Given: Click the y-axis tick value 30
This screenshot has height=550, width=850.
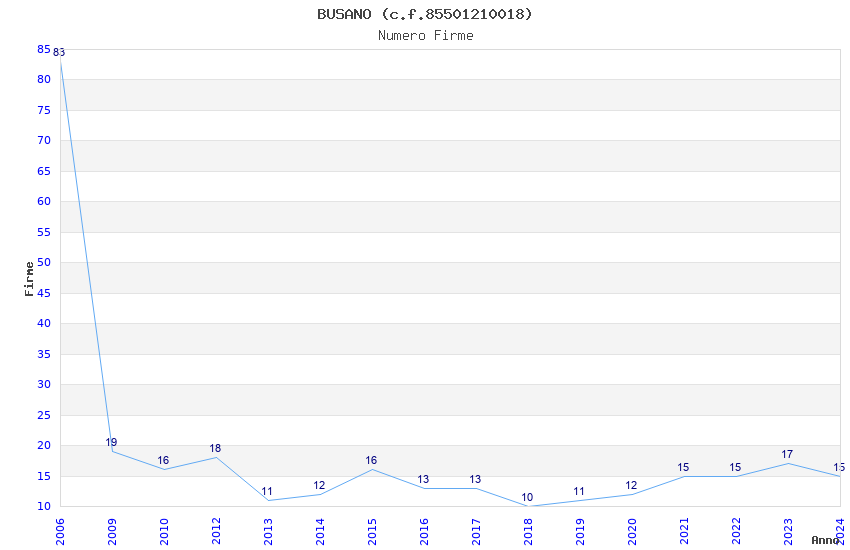Looking at the screenshot, I should [x=44, y=384].
